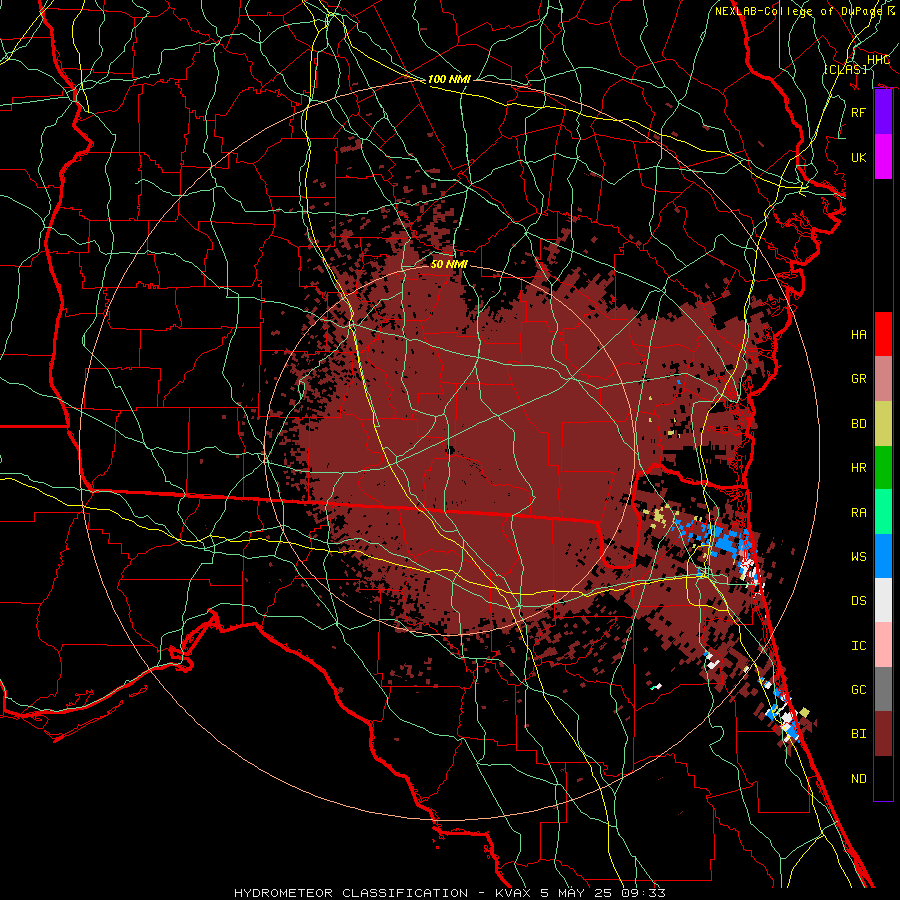Click the RA legend label
This screenshot has height=900, width=900.
tap(859, 512)
